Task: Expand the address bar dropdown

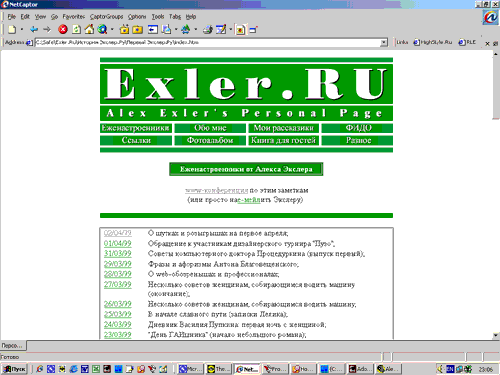Action: tap(384, 43)
